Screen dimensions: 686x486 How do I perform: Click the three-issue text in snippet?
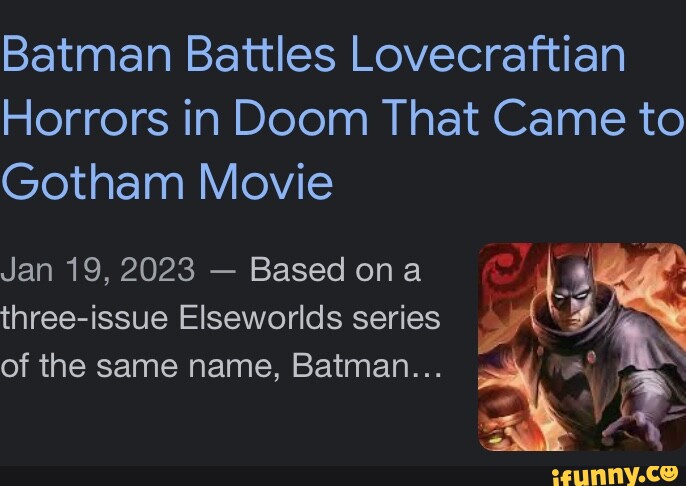point(84,317)
